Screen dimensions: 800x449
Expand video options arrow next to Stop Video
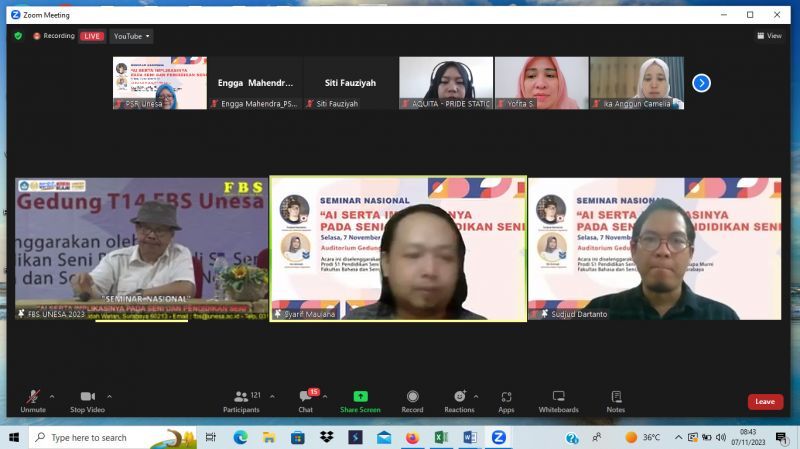(x=109, y=396)
